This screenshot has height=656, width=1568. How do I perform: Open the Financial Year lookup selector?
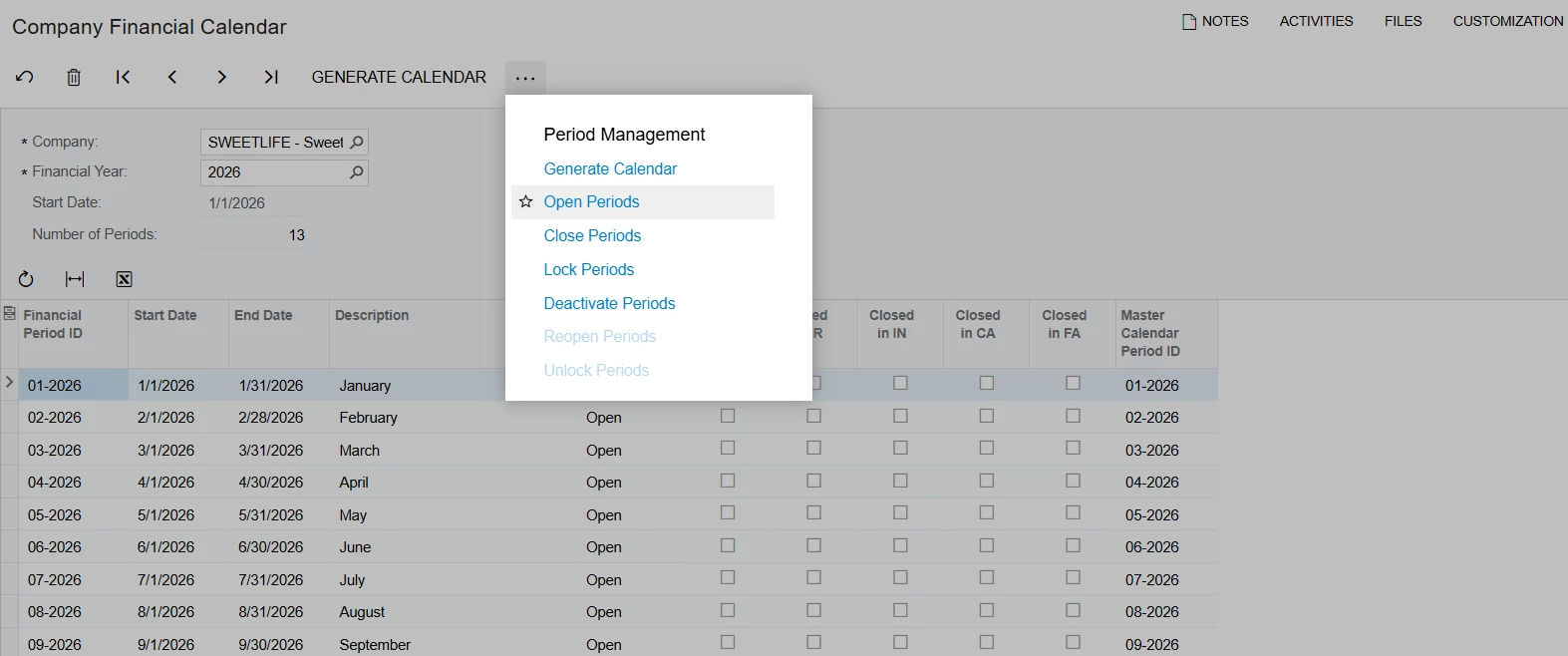point(357,172)
